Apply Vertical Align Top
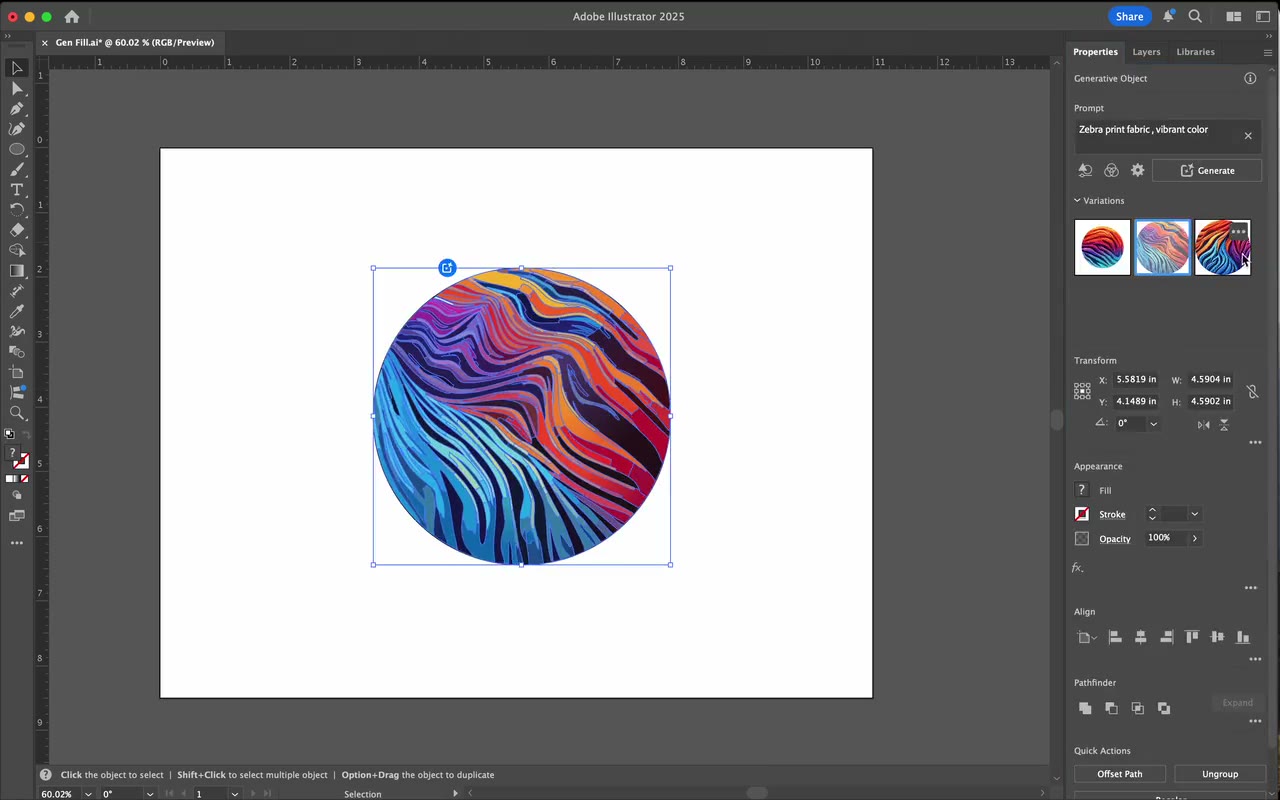Image resolution: width=1280 pixels, height=800 pixels. 1192,637
